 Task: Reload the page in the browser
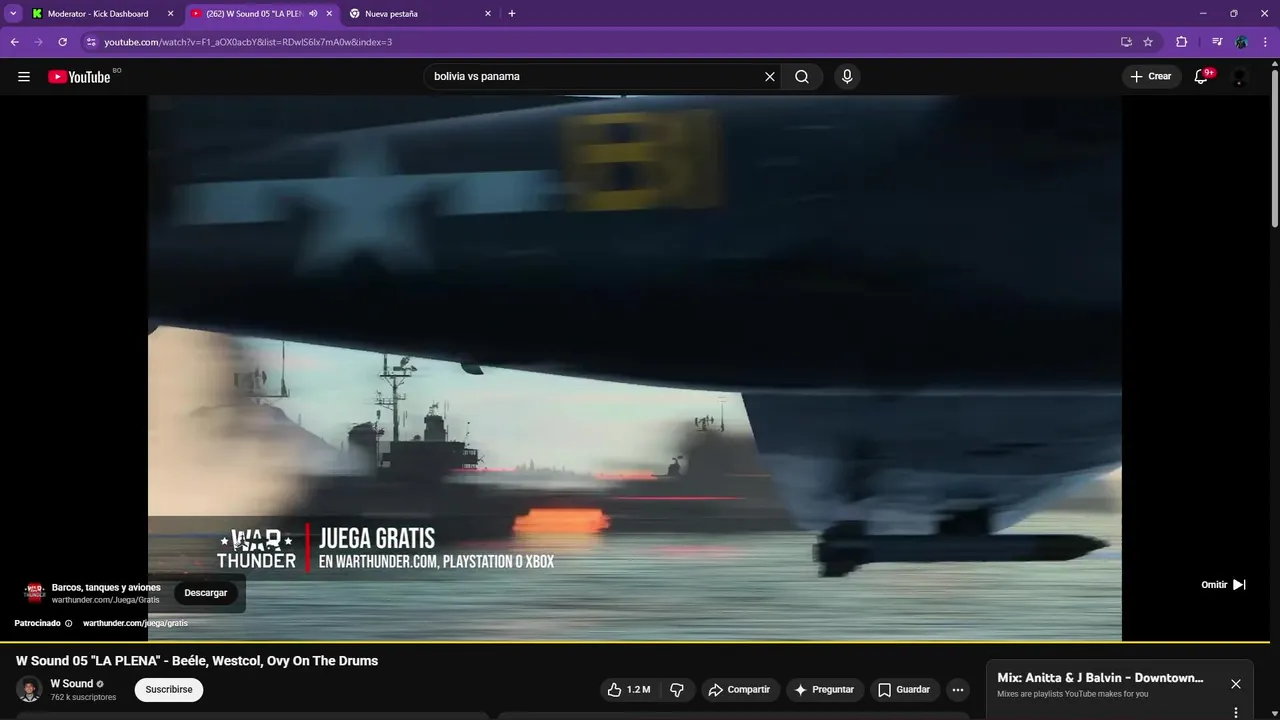62,42
